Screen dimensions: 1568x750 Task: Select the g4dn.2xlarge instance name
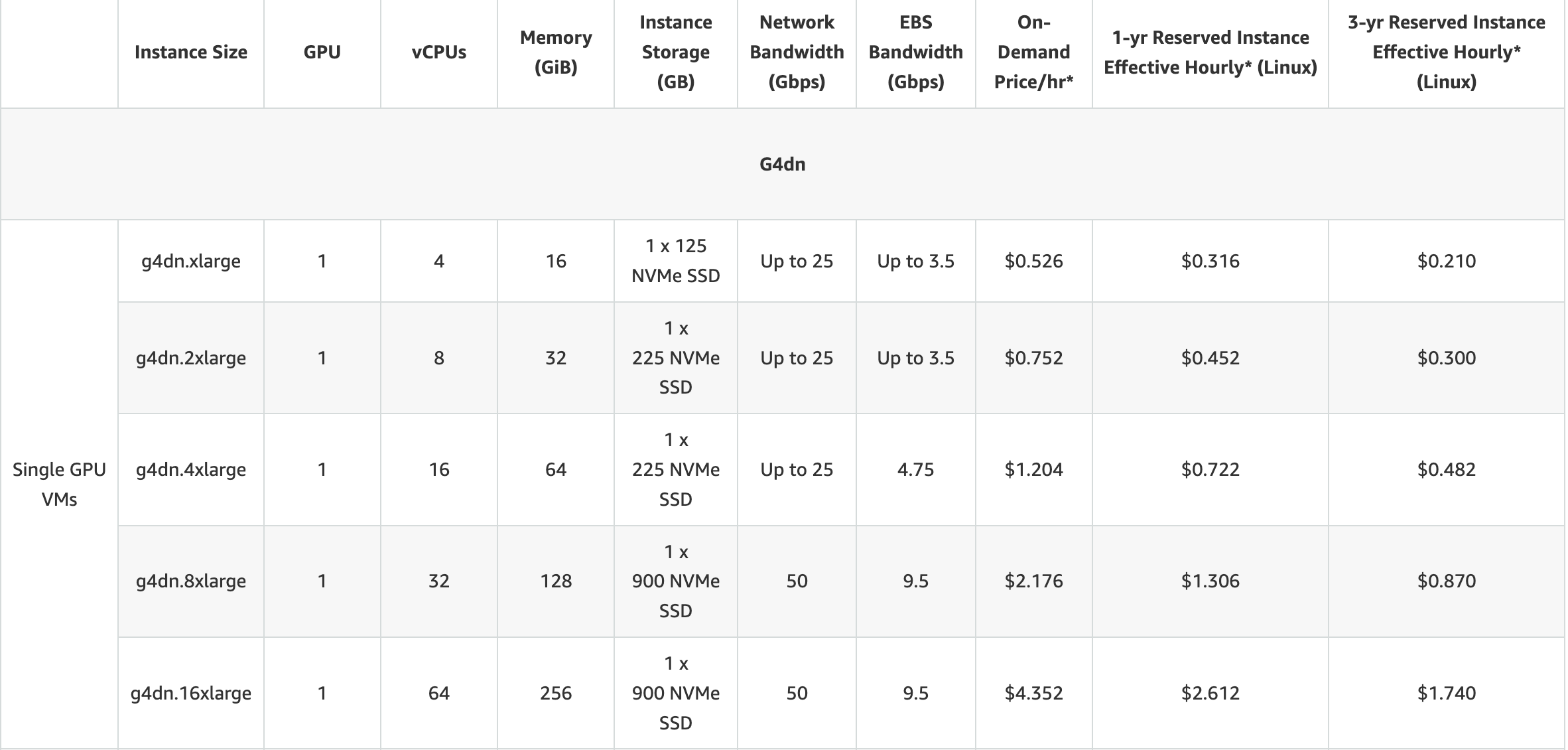(x=190, y=358)
